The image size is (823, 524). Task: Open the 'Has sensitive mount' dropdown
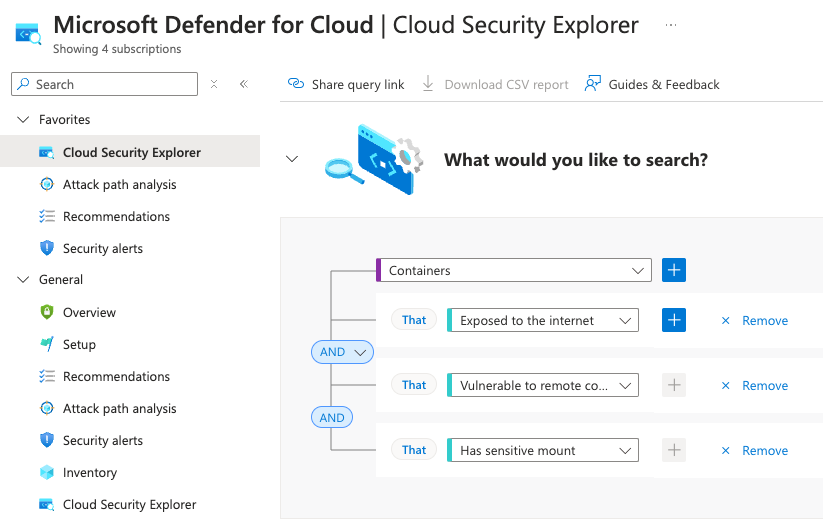543,450
